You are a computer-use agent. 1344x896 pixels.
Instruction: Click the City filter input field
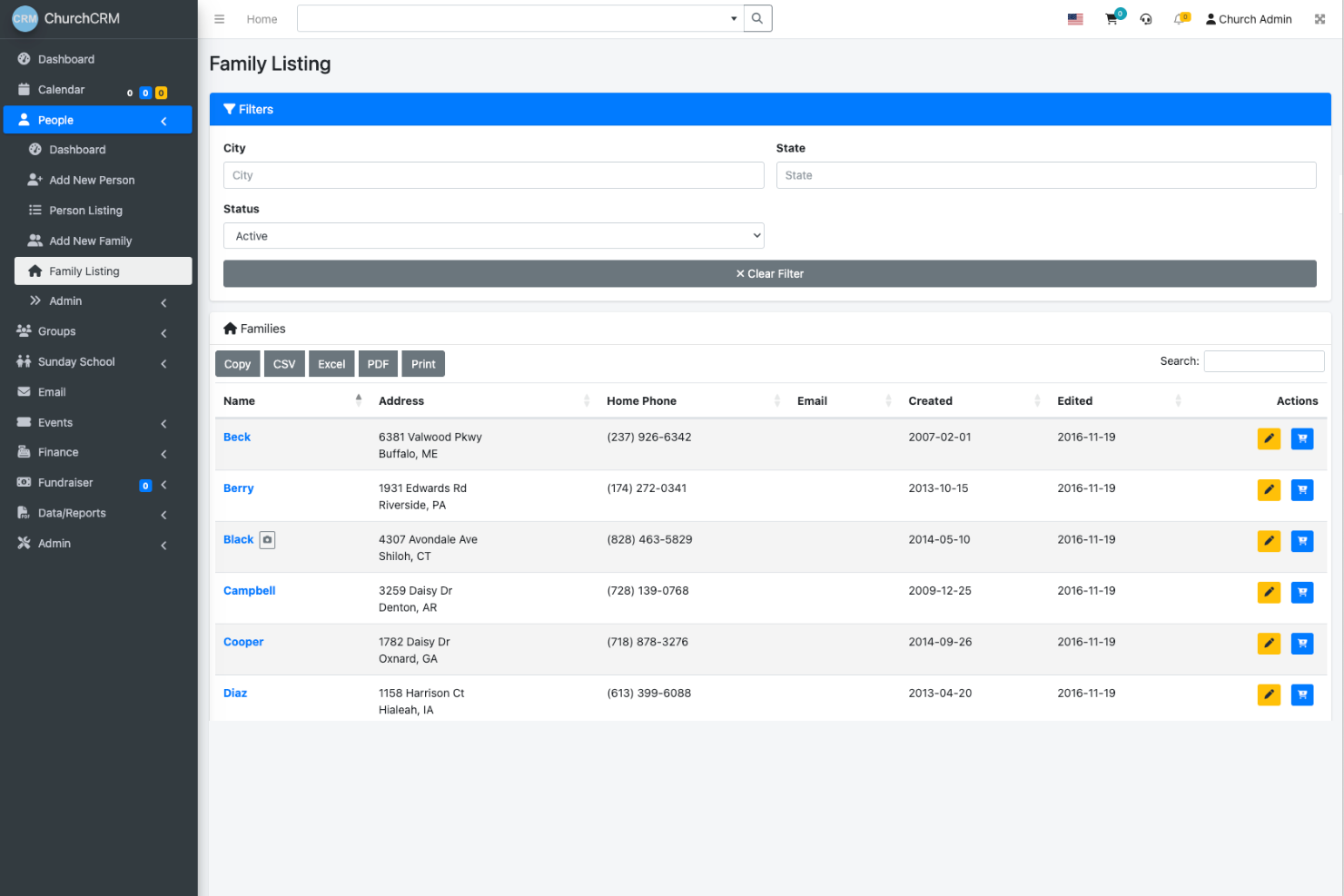click(x=493, y=174)
